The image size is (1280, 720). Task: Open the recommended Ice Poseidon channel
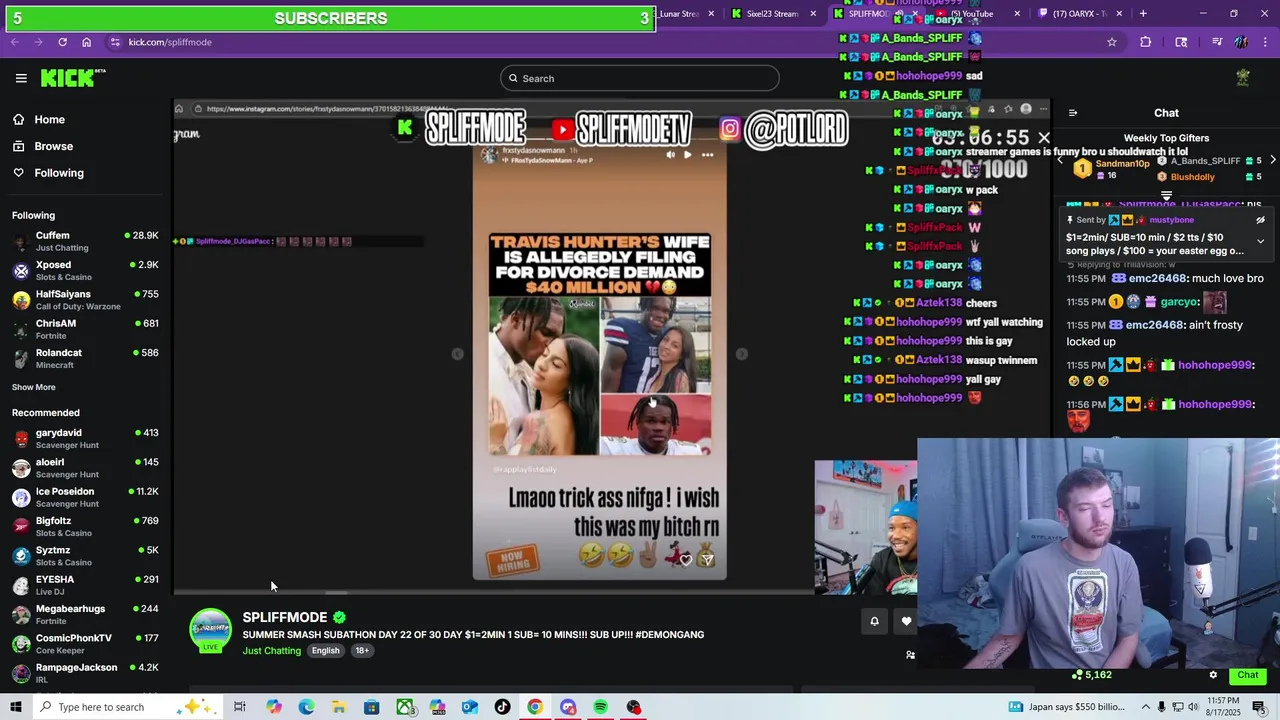pyautogui.click(x=85, y=497)
